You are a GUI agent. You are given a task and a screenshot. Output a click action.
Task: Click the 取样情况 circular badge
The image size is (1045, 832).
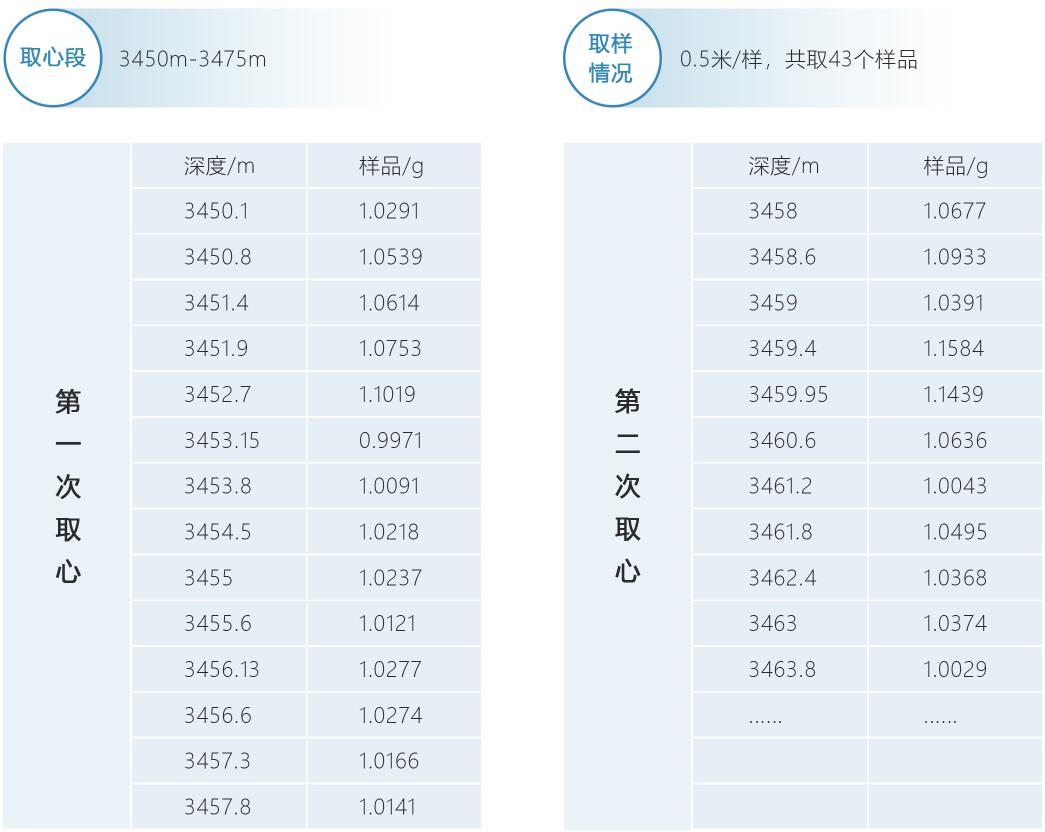click(610, 57)
